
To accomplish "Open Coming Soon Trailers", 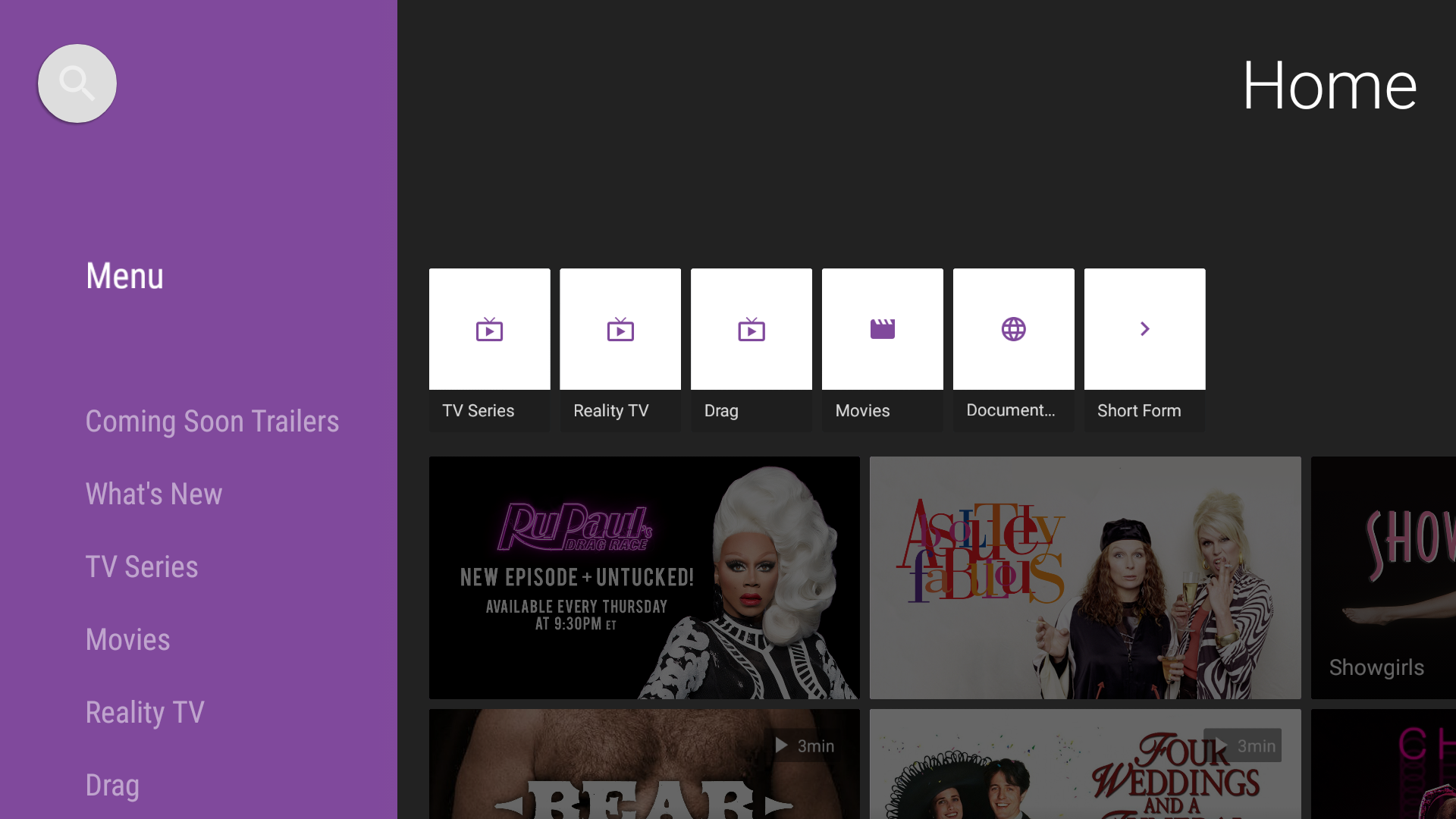I will [212, 422].
